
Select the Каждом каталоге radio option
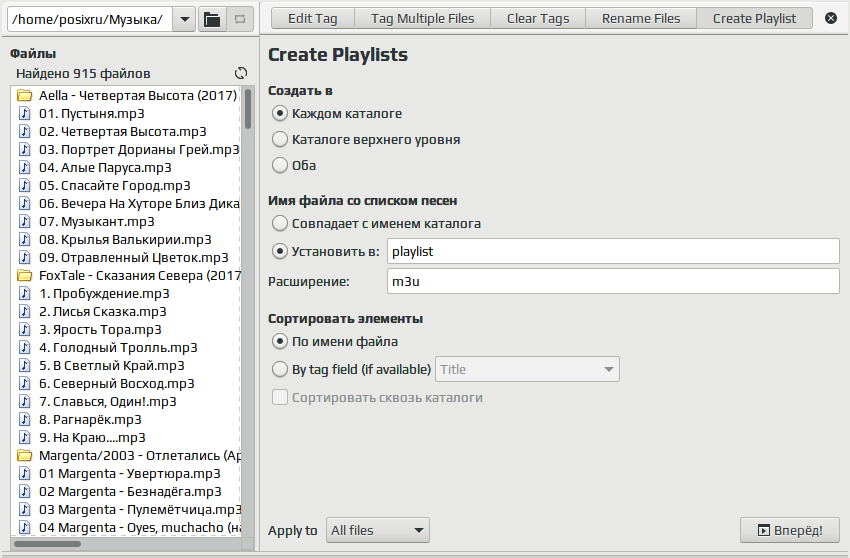280,113
